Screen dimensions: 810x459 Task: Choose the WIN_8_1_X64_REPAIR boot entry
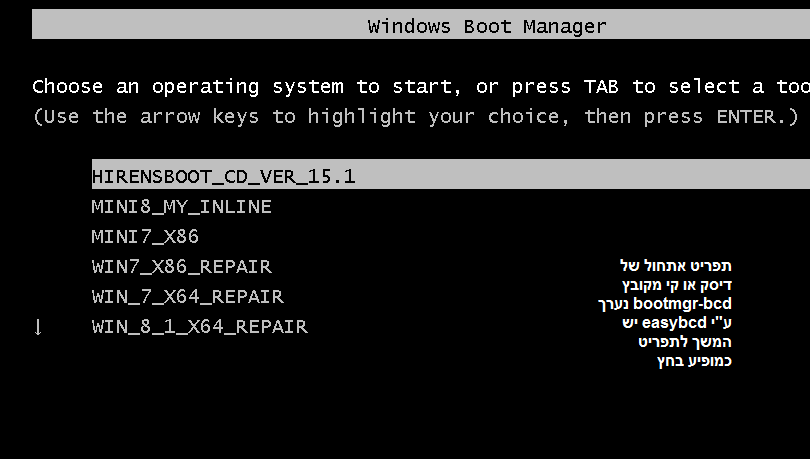click(199, 327)
